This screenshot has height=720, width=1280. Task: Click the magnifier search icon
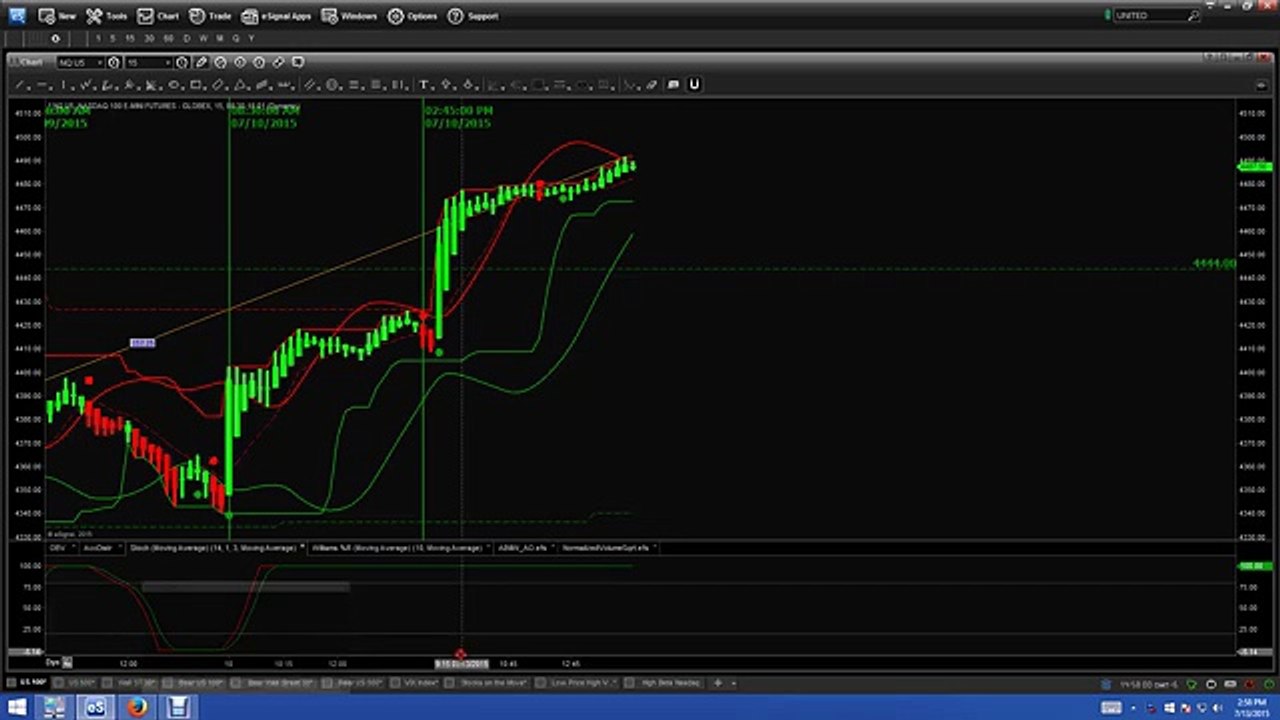1193,16
